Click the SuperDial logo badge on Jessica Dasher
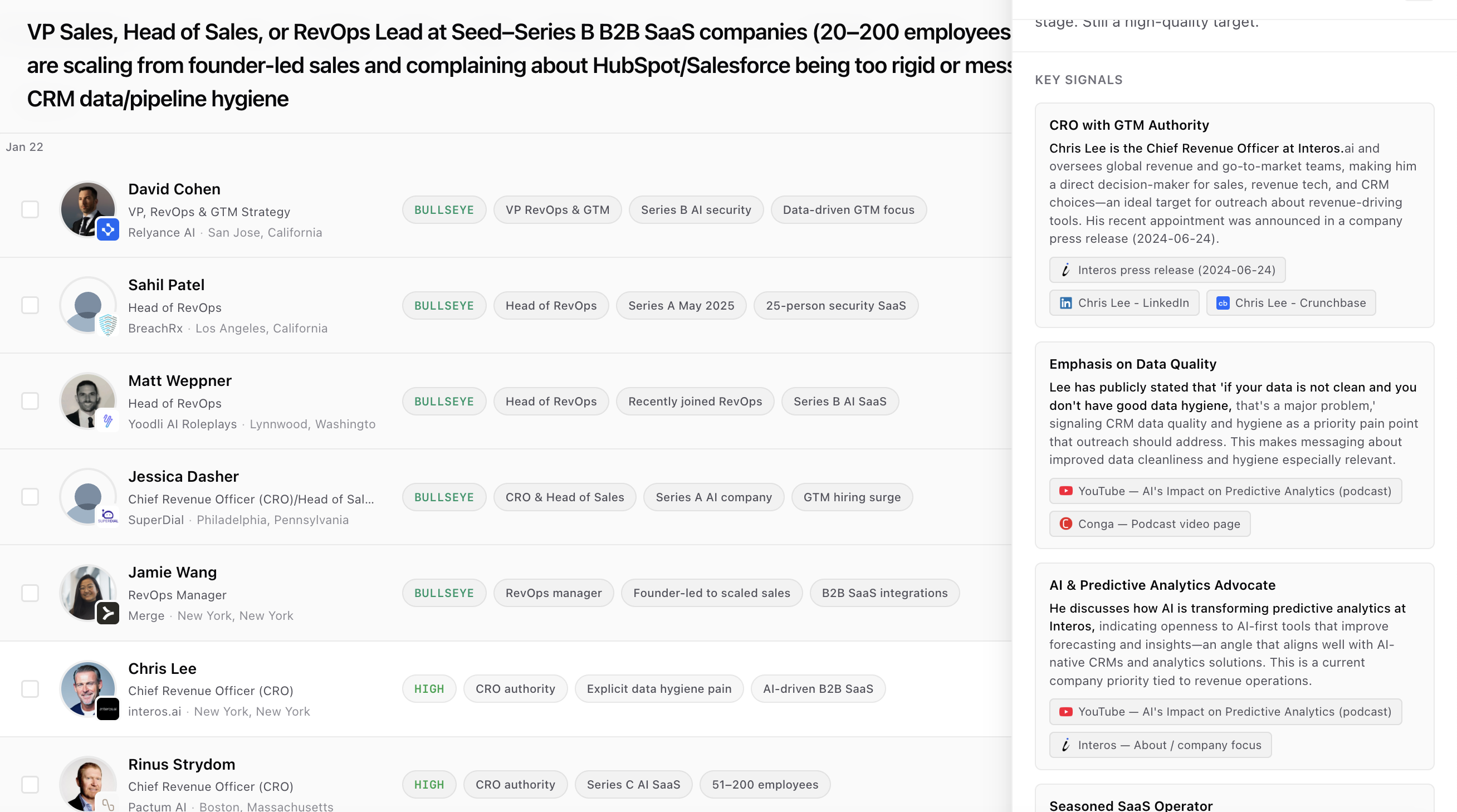Image resolution: width=1457 pixels, height=812 pixels. [x=107, y=516]
